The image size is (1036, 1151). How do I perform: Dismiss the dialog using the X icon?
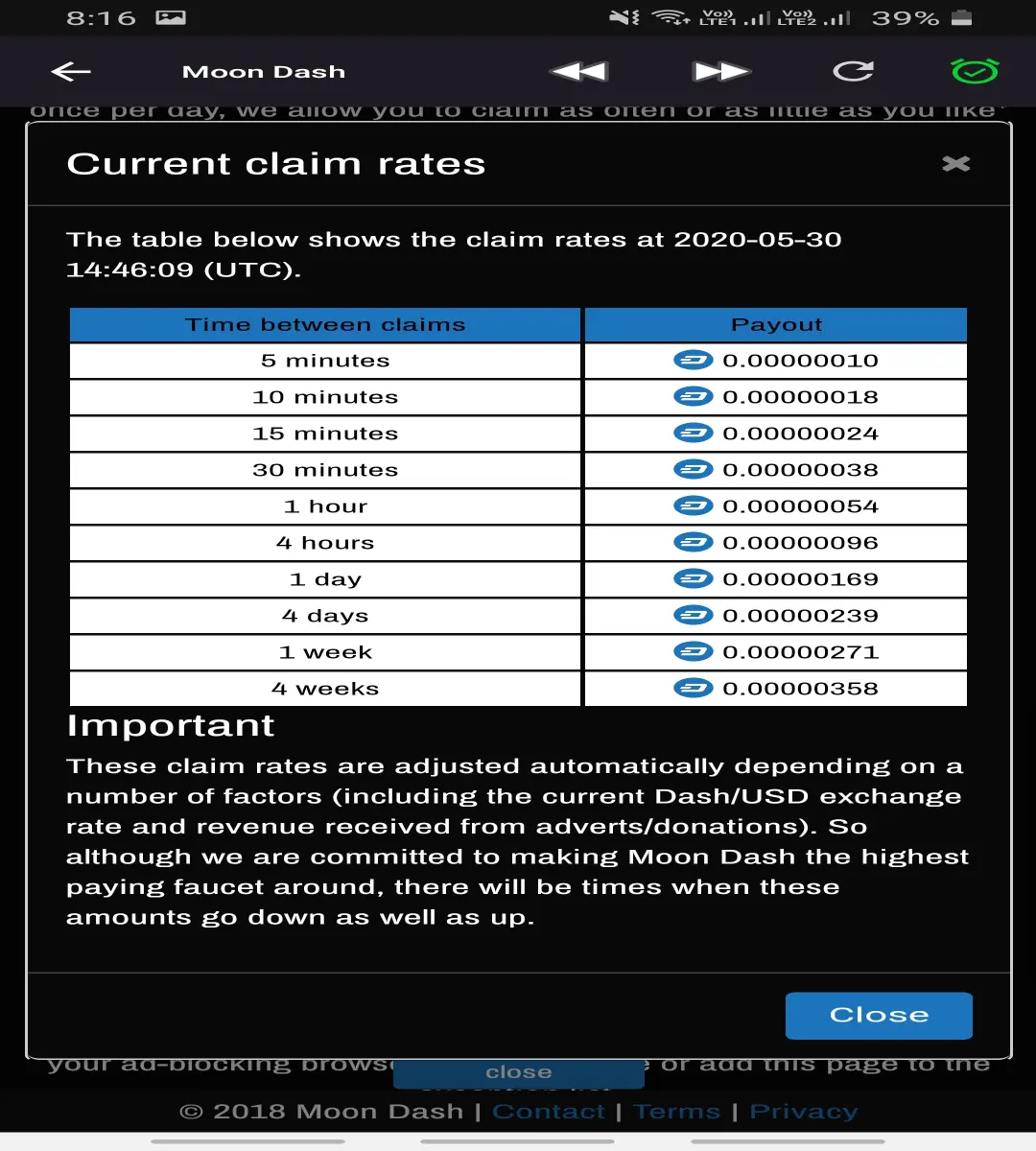pos(956,164)
